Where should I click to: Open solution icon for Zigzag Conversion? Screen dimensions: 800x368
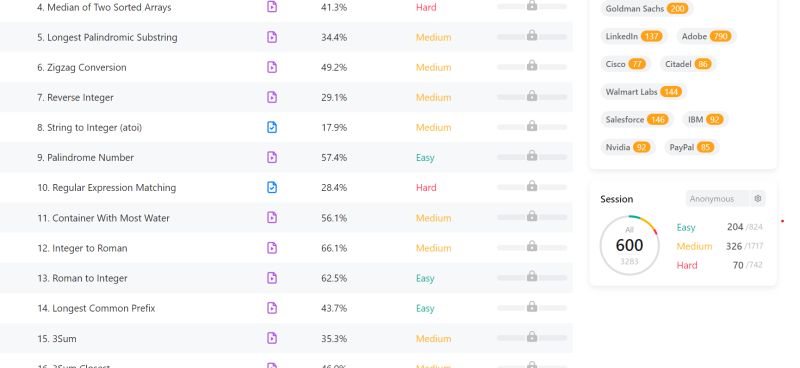pyautogui.click(x=272, y=67)
